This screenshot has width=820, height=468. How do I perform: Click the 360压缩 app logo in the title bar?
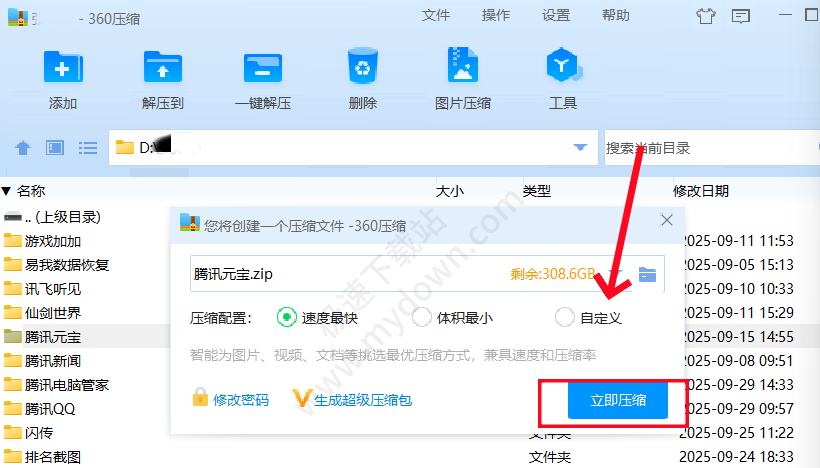pyautogui.click(x=18, y=17)
